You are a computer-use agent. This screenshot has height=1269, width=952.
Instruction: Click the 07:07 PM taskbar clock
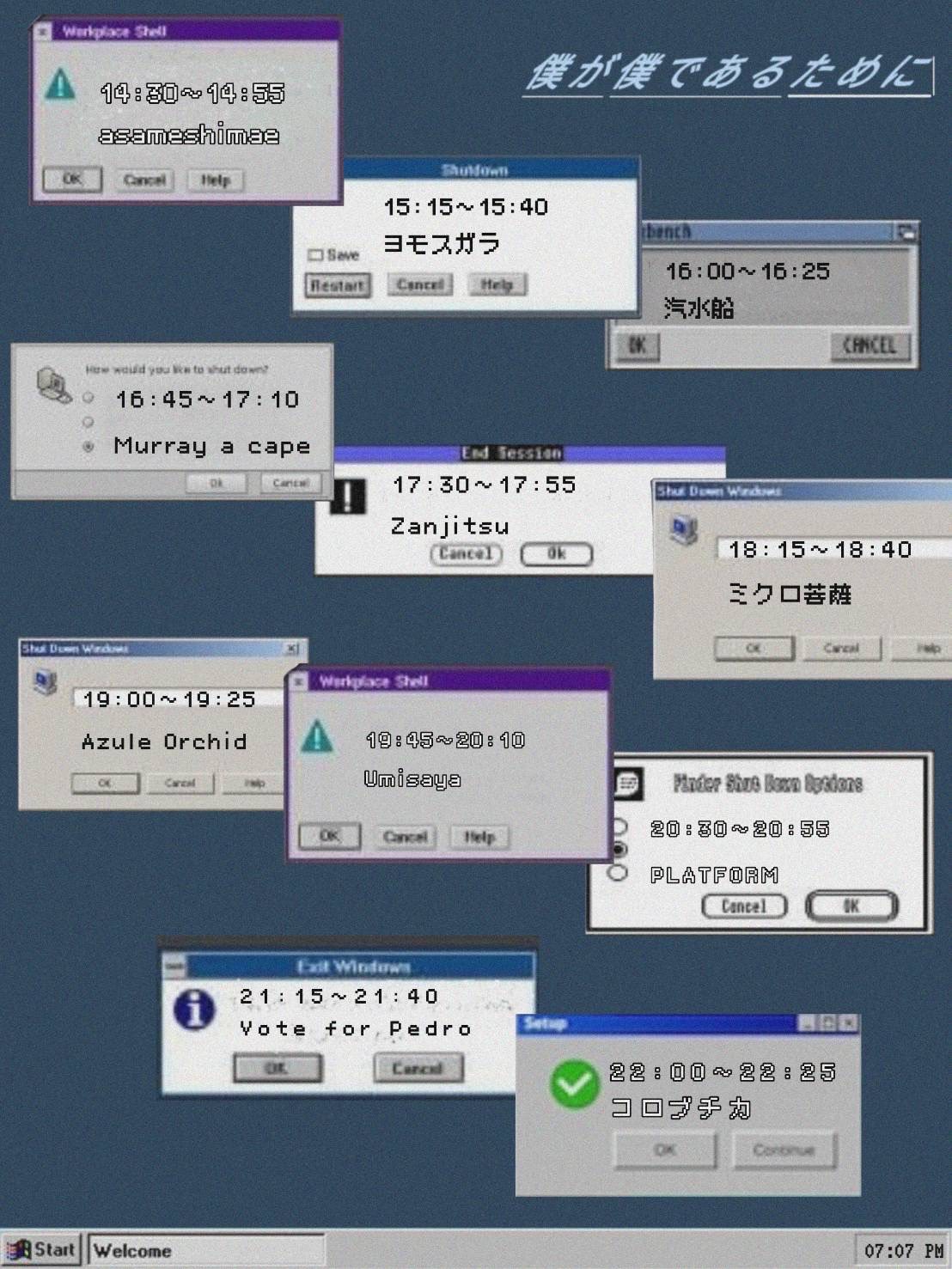point(902,1250)
